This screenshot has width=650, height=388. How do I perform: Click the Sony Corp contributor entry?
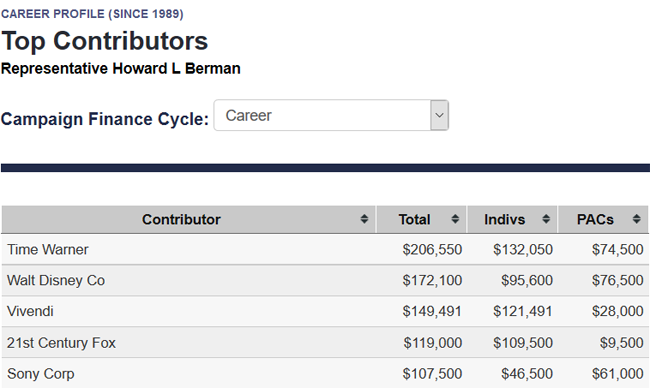click(x=41, y=373)
